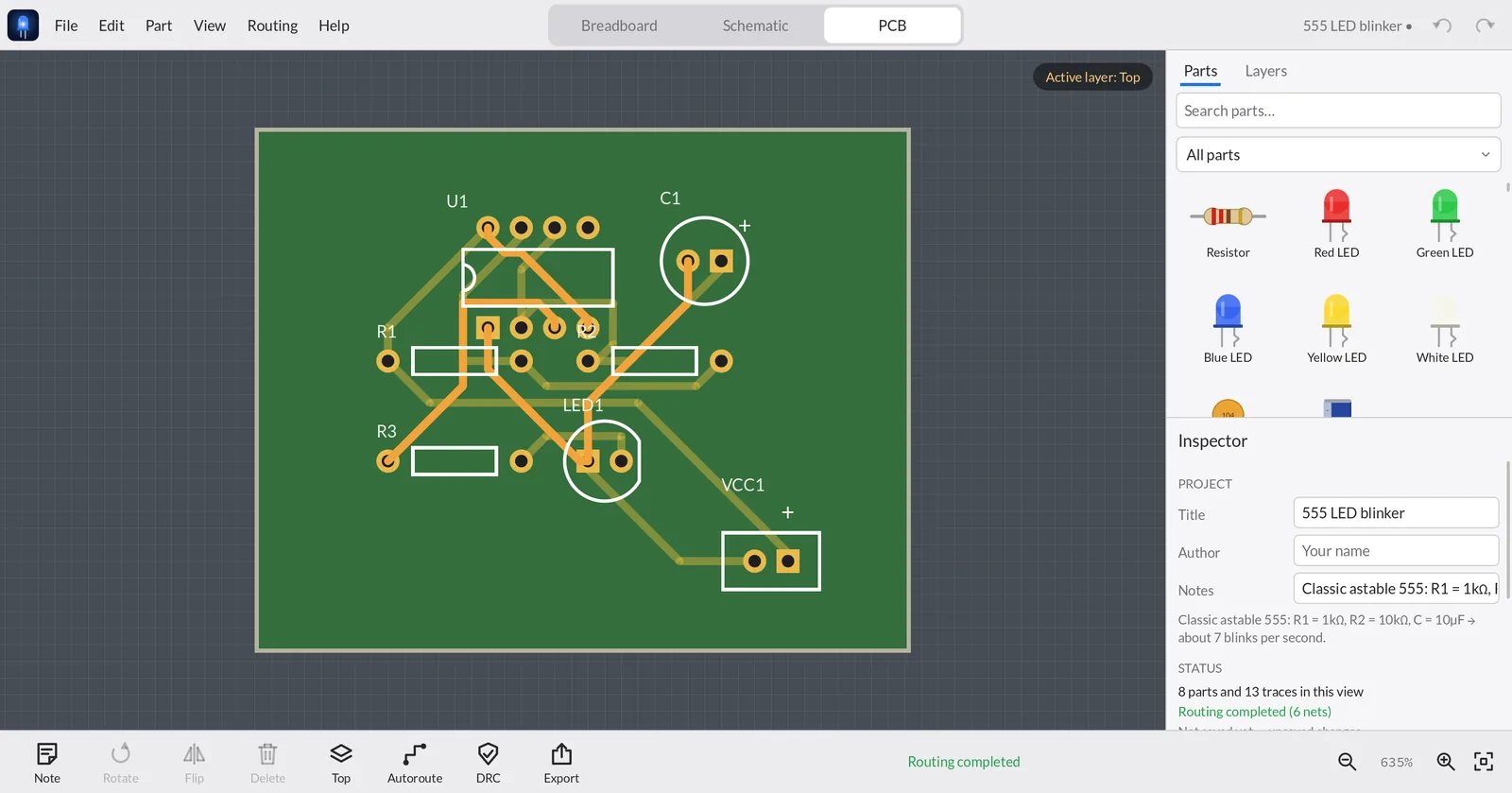Open the Help menu
1512x793 pixels.
334,26
